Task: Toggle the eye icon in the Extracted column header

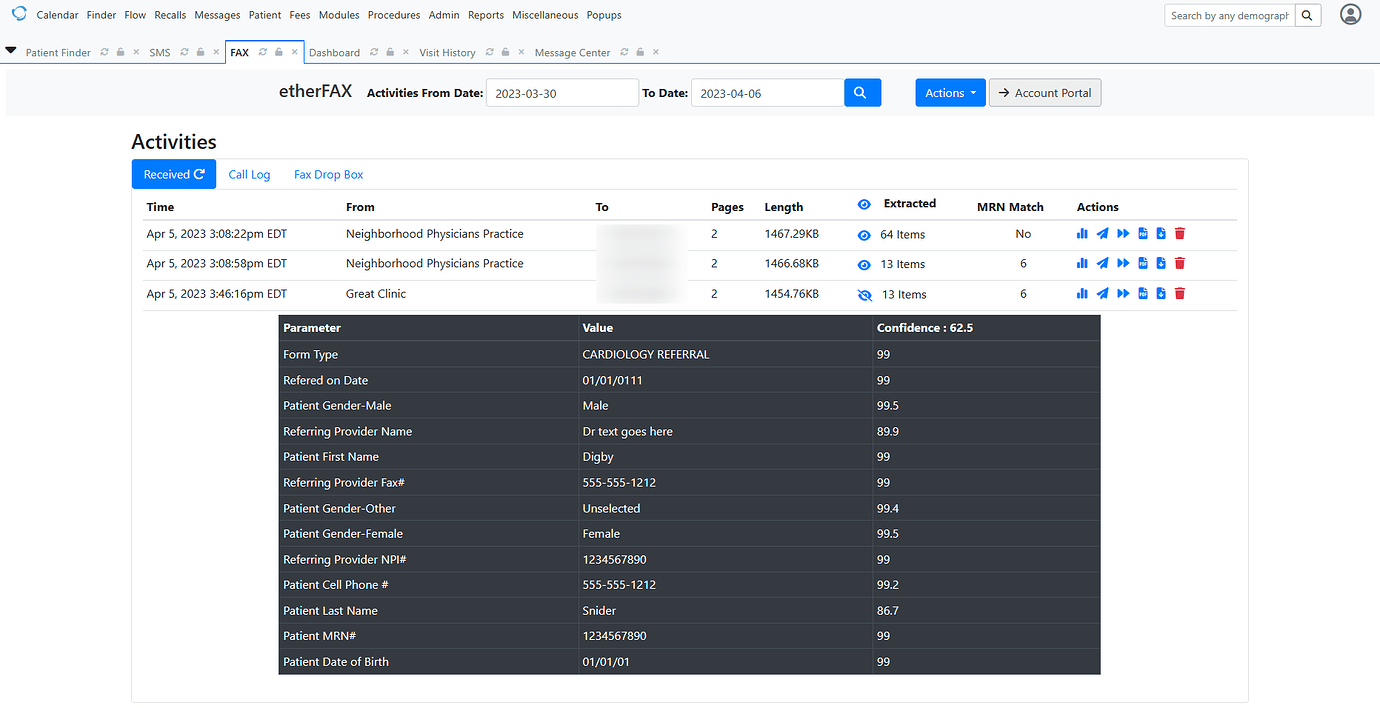Action: click(864, 205)
